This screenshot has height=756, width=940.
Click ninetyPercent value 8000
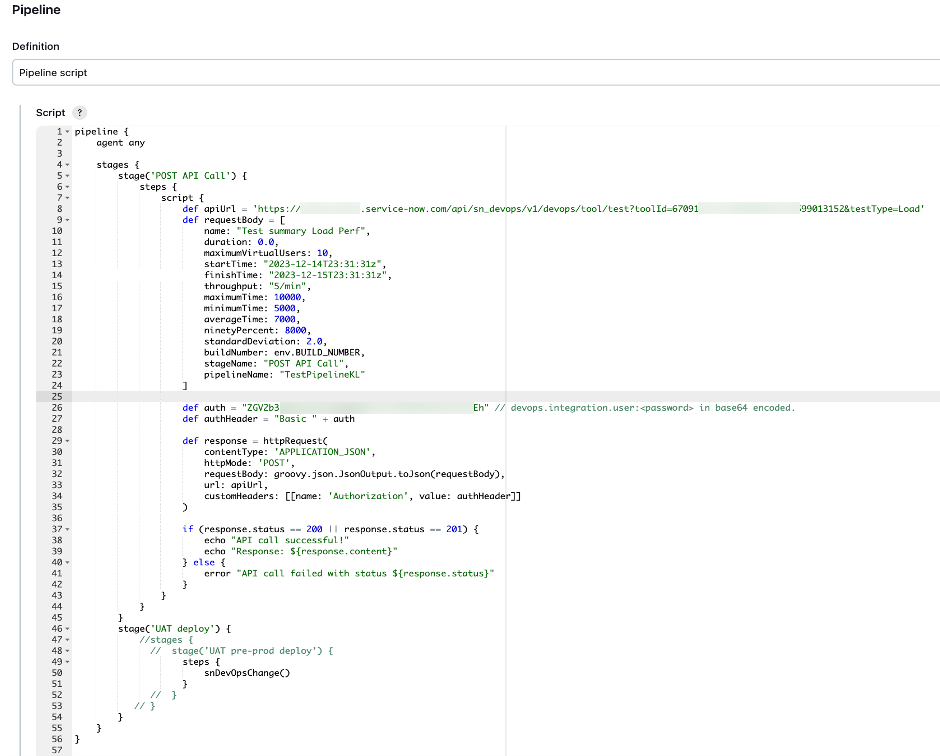coord(296,330)
